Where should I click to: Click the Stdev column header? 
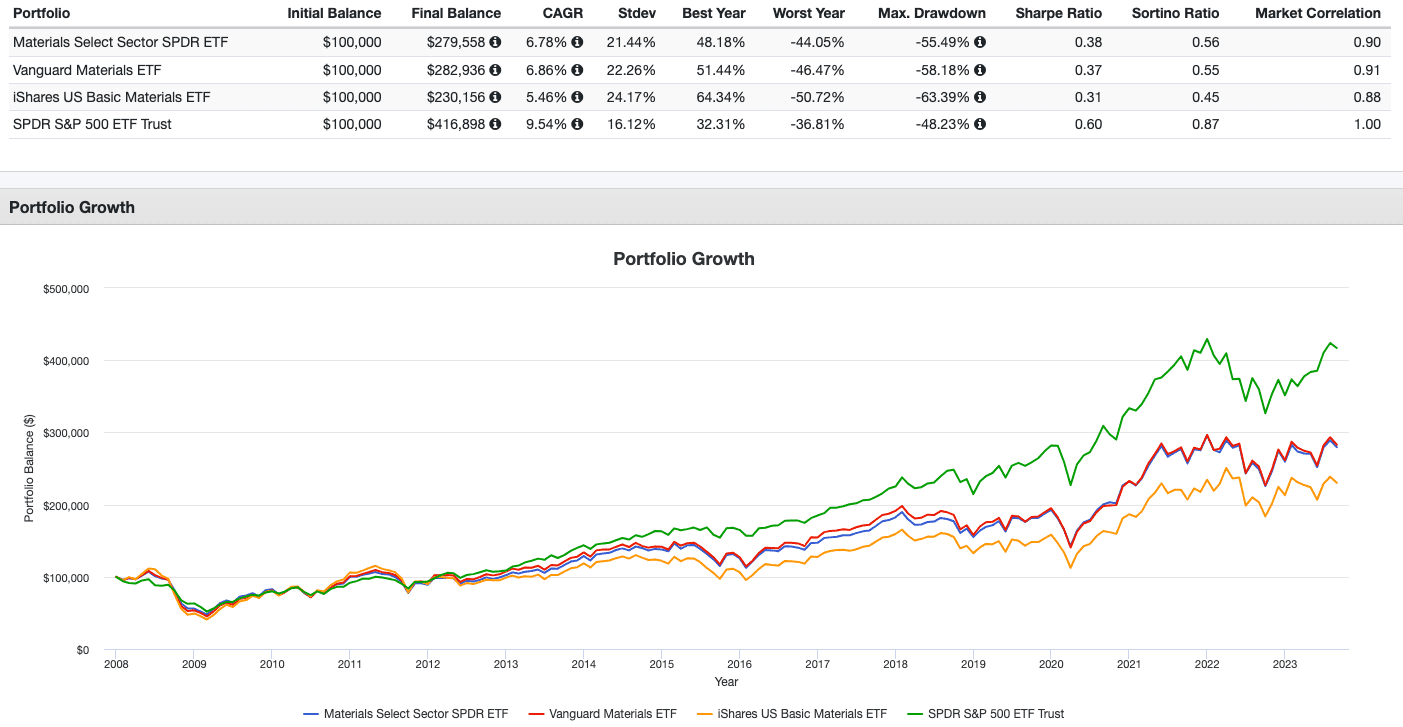(x=636, y=14)
